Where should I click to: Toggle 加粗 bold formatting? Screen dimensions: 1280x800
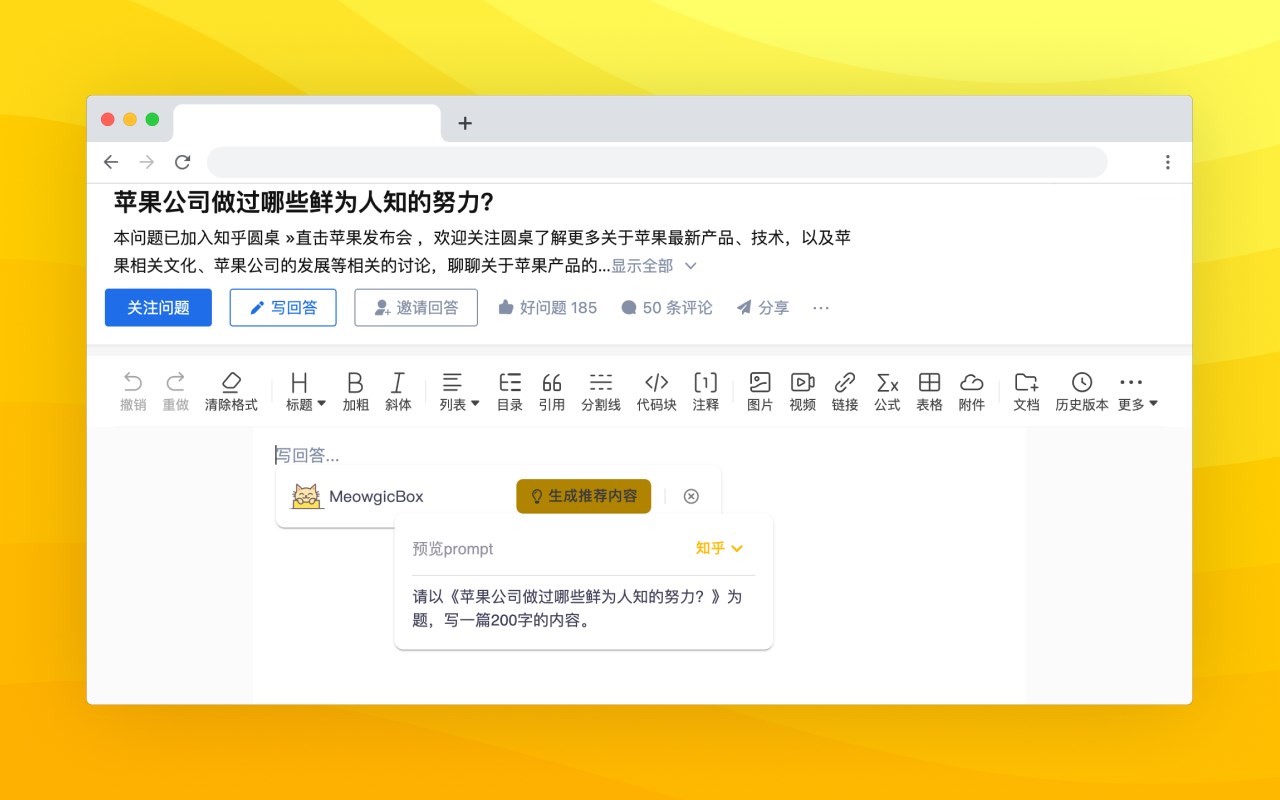[355, 391]
